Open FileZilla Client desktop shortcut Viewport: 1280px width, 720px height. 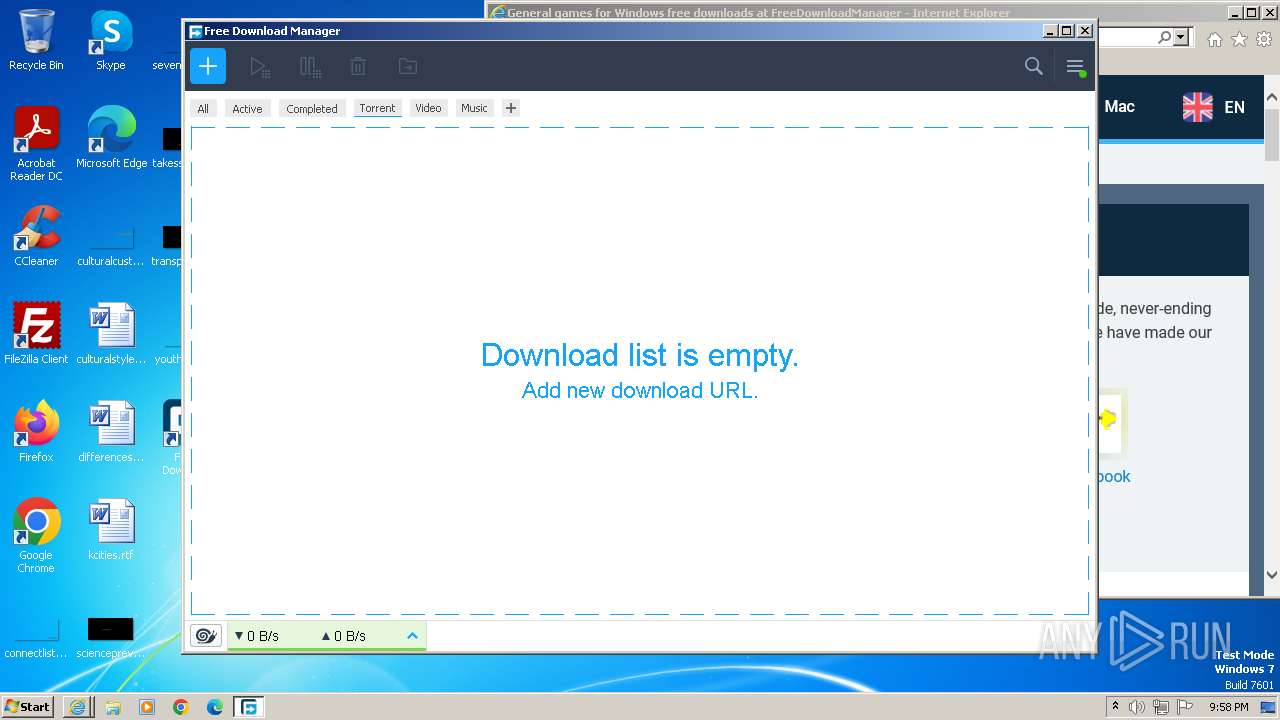36,334
